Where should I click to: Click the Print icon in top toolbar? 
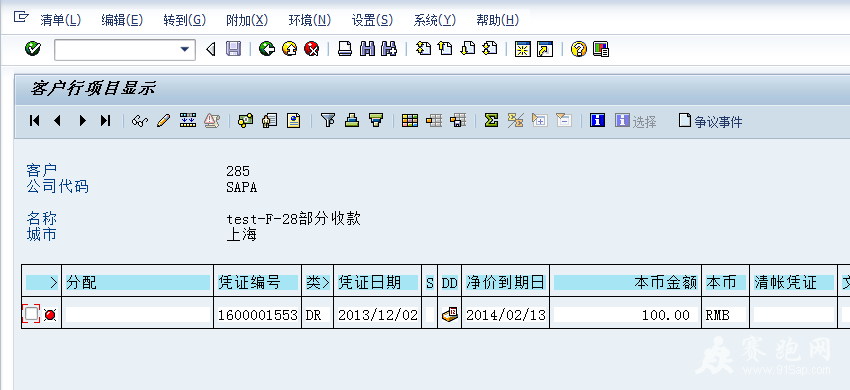coord(345,49)
